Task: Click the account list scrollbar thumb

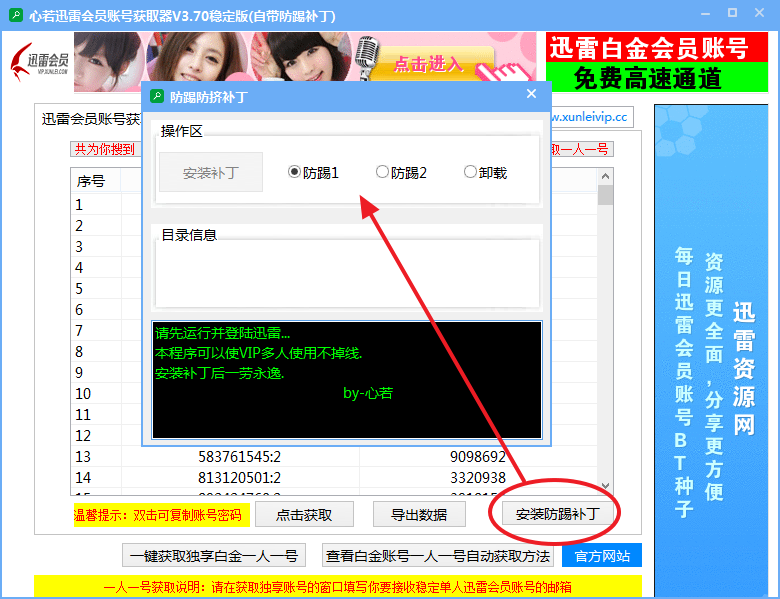Action: click(605, 195)
